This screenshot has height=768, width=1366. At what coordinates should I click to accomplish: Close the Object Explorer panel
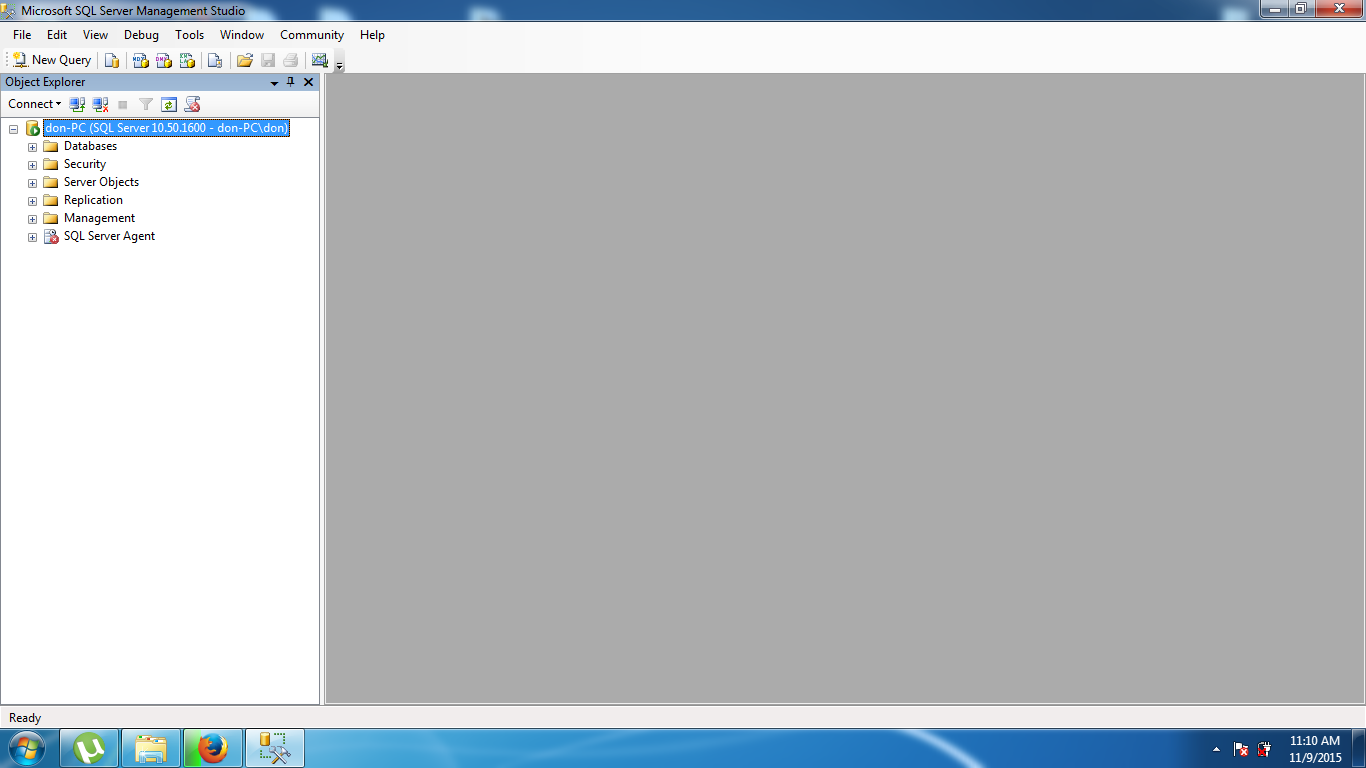308,82
